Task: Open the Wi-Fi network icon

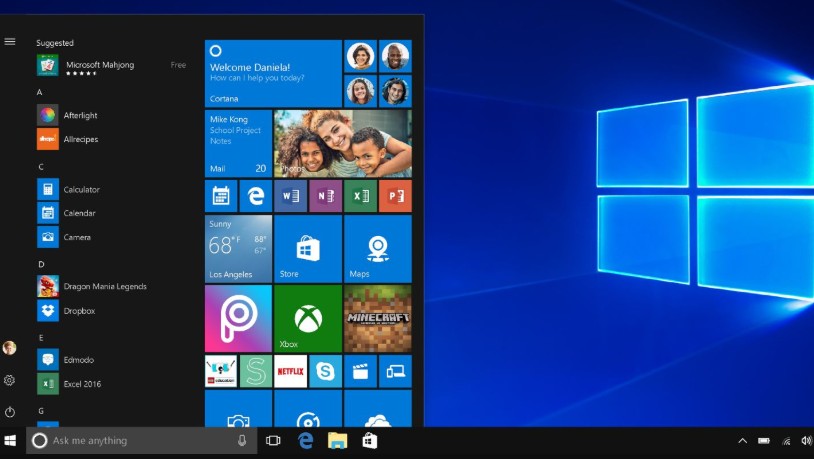Action: (x=786, y=441)
